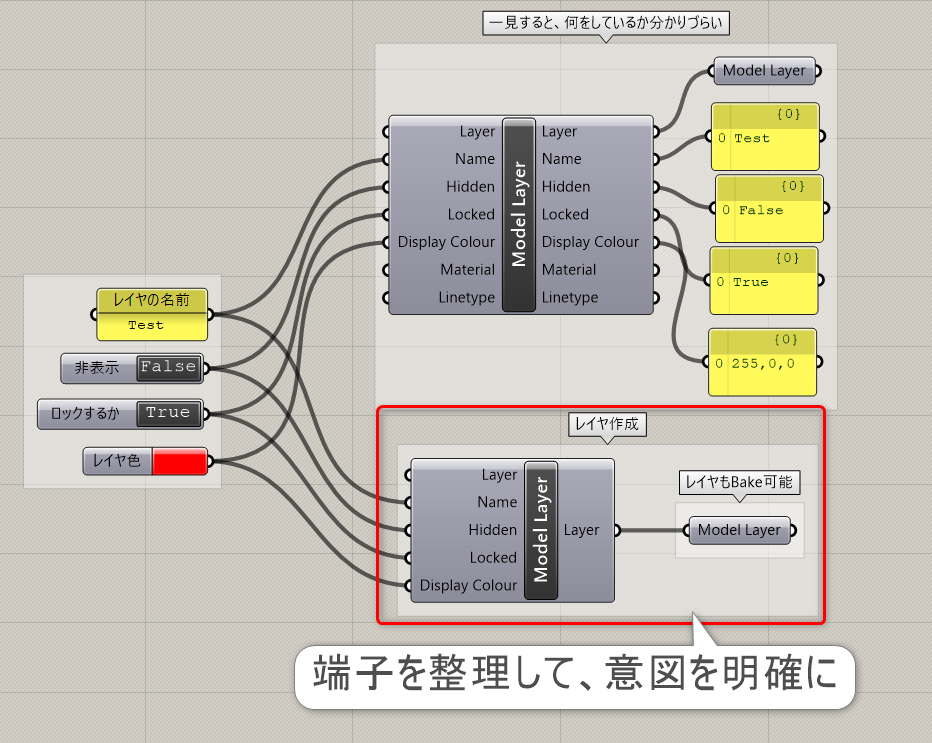Select the output panel showing 0 True
This screenshot has width=932, height=743.
tap(764, 281)
